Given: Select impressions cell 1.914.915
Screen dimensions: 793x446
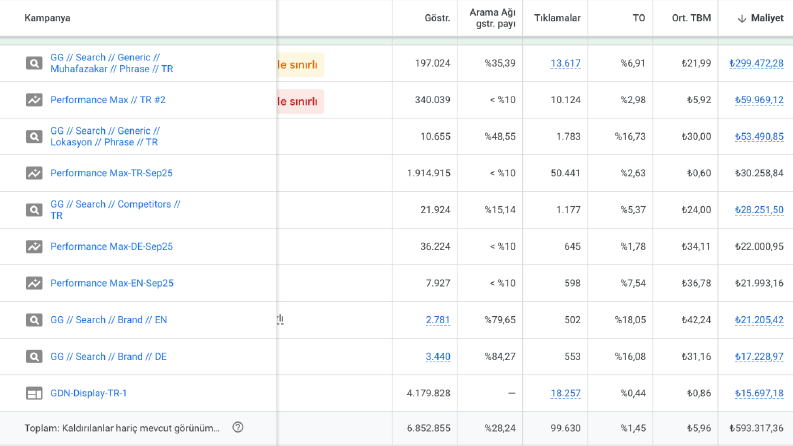Looking at the screenshot, I should (x=428, y=173).
